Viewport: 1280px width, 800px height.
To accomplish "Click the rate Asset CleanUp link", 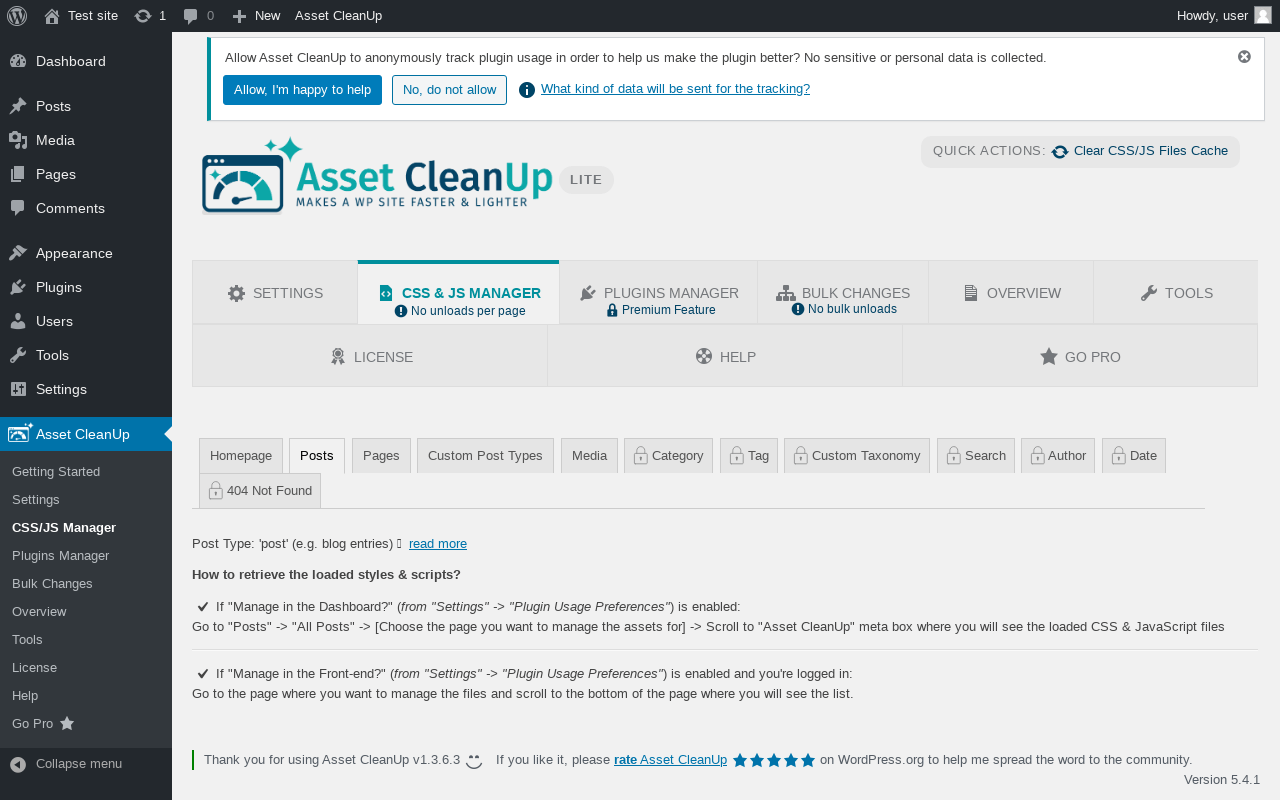I will point(670,760).
